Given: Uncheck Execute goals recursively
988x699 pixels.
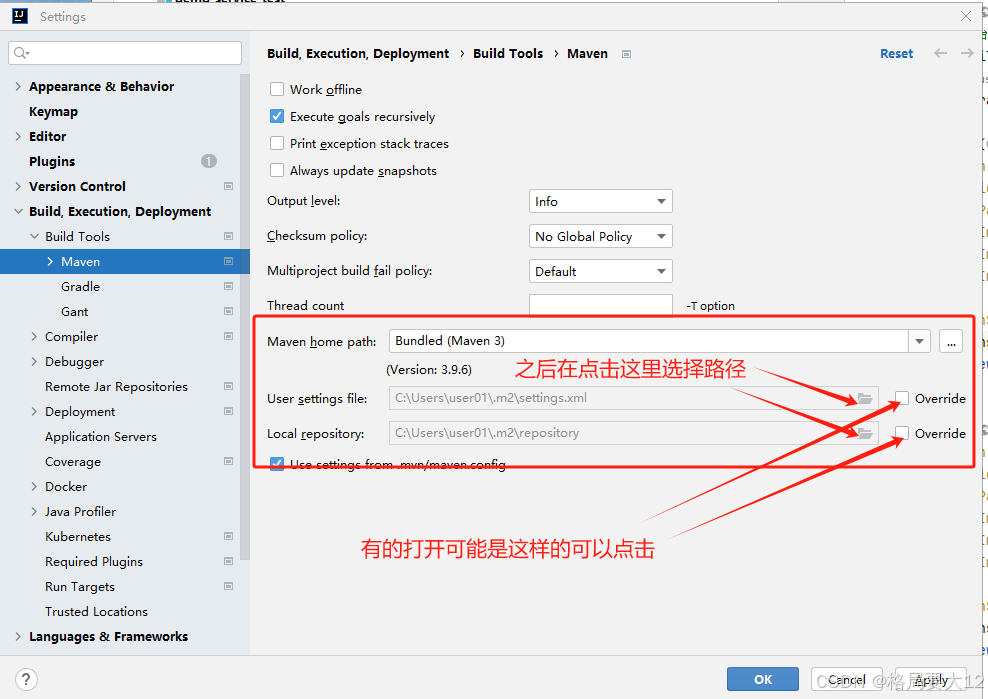Looking at the screenshot, I should [277, 116].
